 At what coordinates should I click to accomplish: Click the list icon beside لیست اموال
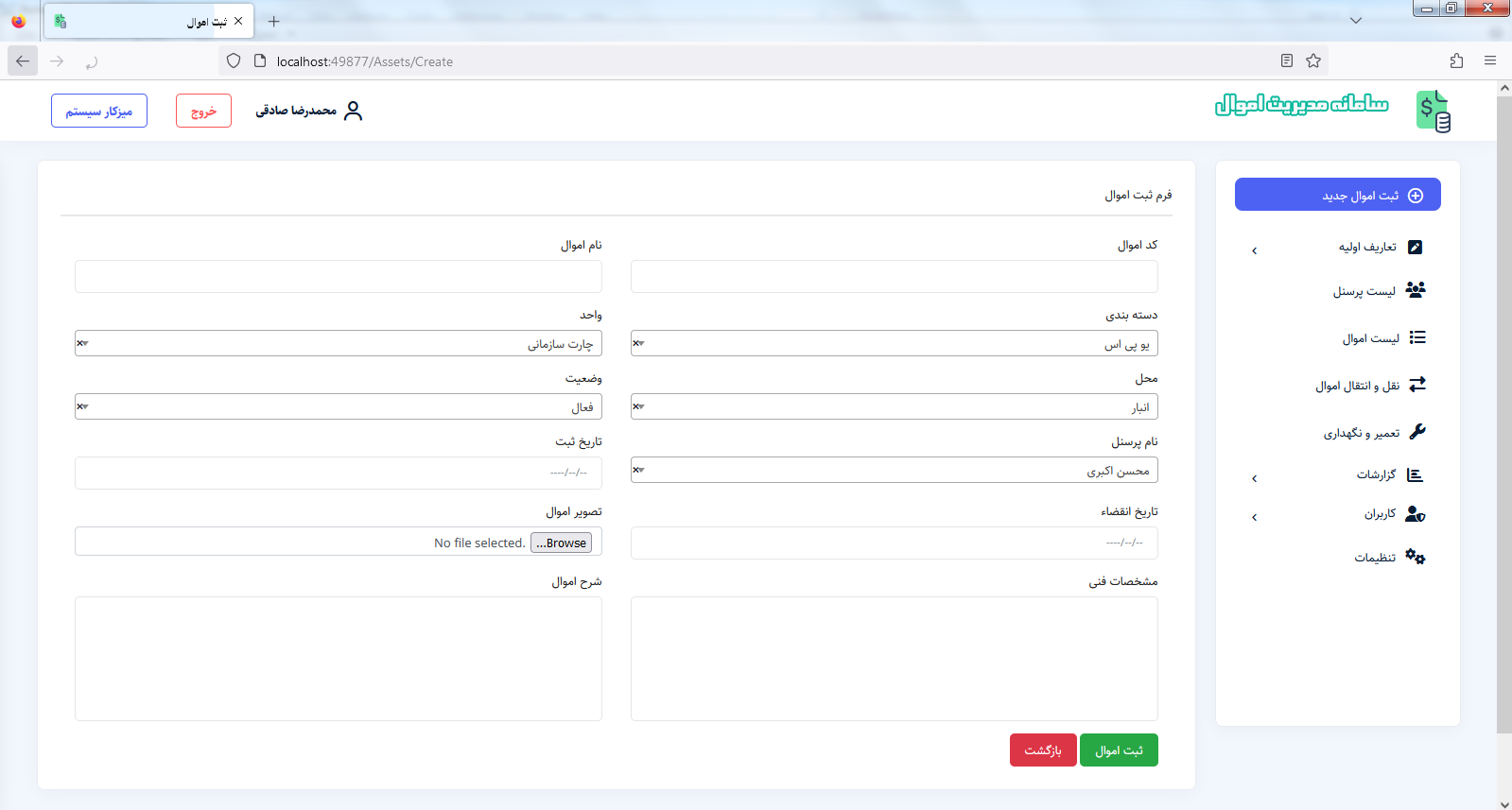pyautogui.click(x=1416, y=337)
